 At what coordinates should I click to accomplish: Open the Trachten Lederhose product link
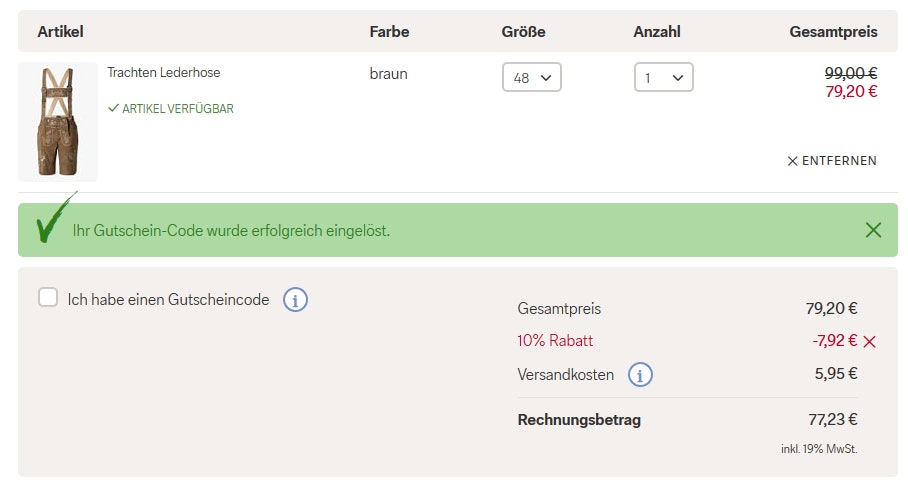[164, 73]
